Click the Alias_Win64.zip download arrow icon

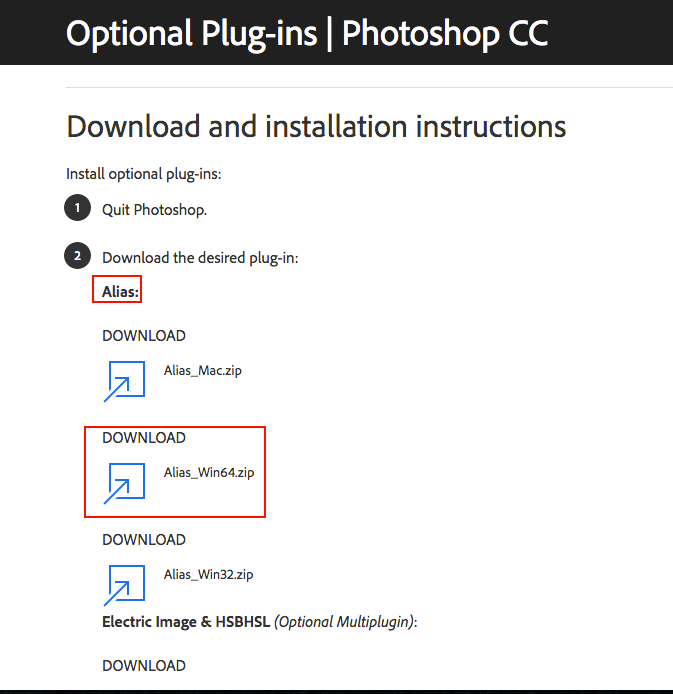[125, 481]
